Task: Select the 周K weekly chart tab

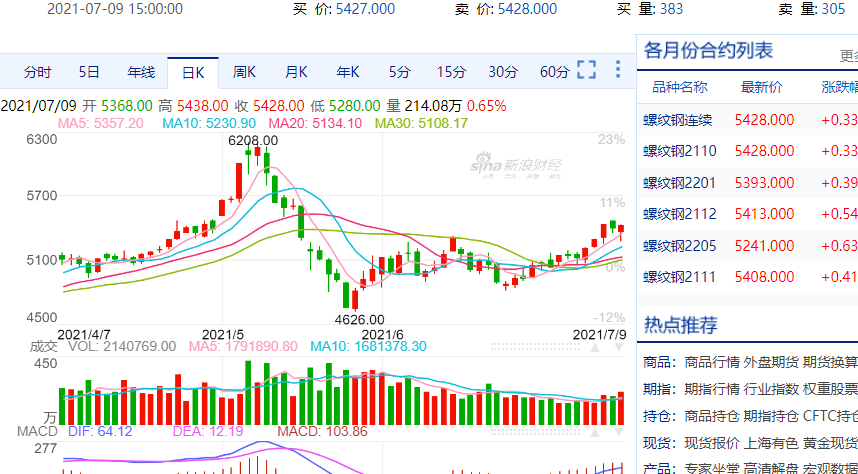Action: 244,72
